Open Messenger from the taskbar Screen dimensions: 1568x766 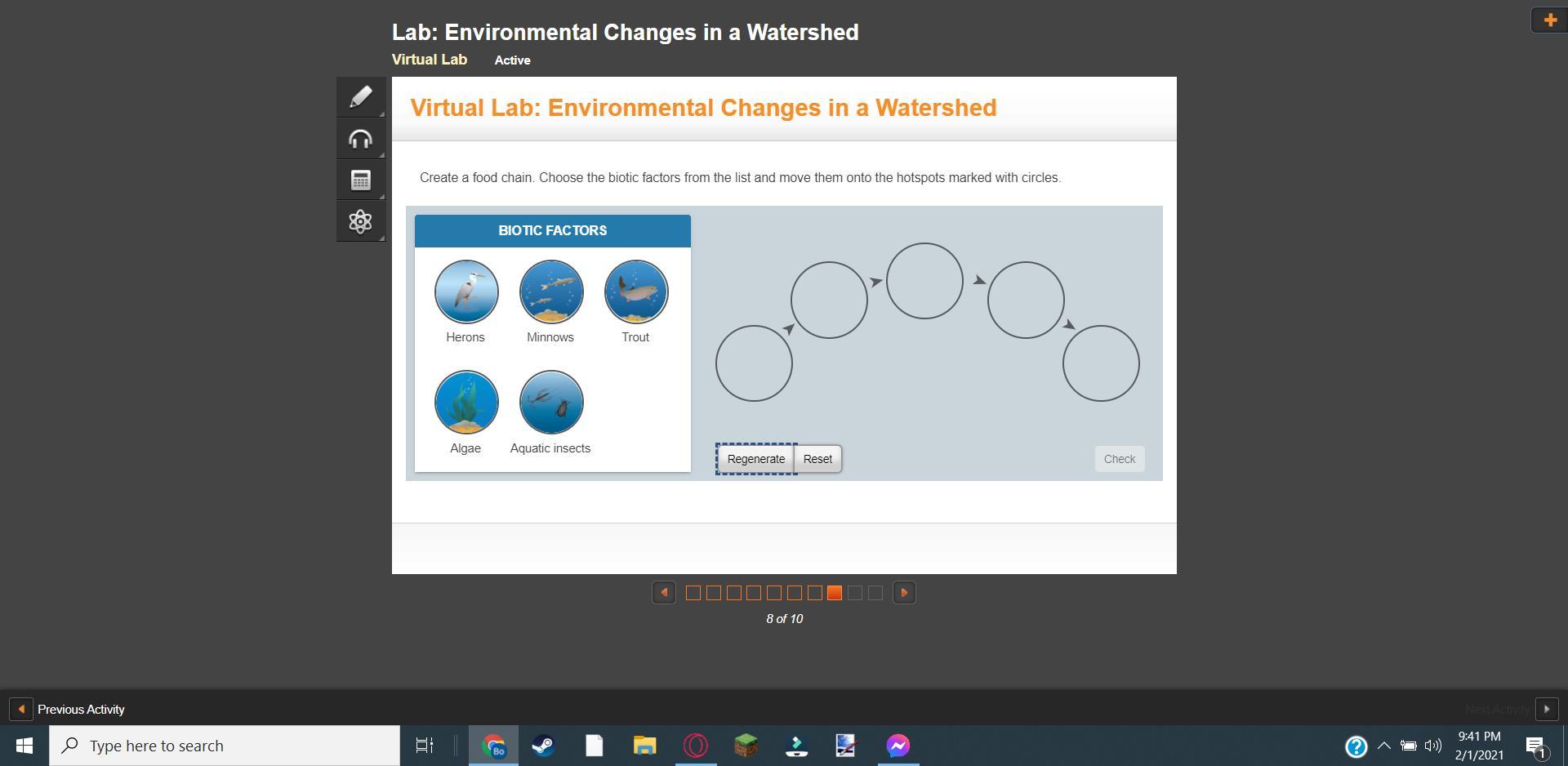coord(898,746)
